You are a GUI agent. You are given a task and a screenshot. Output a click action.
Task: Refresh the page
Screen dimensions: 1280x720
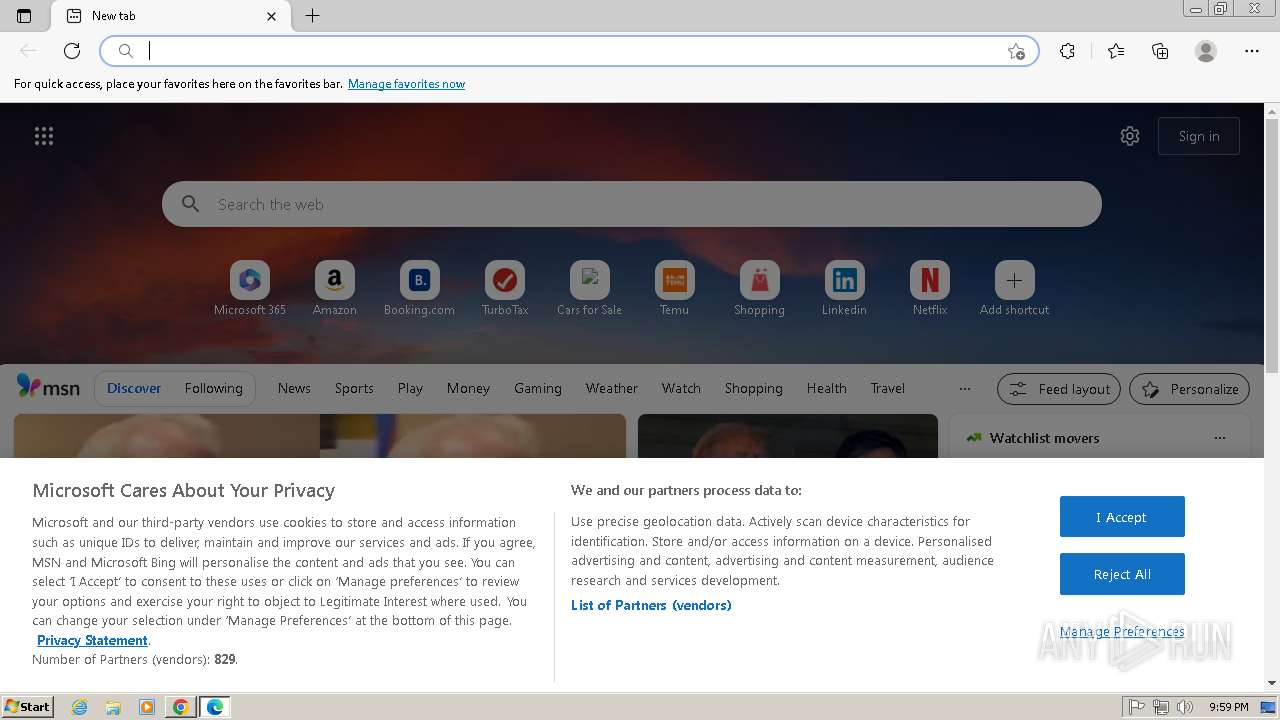tap(72, 51)
